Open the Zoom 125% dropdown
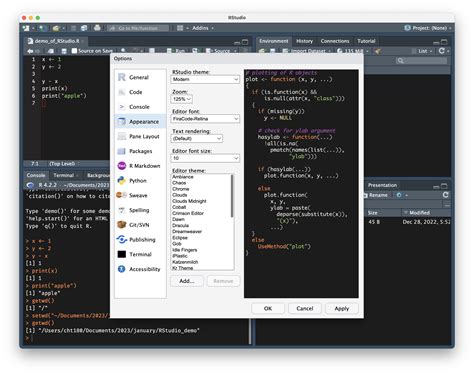The height and width of the screenshot is (374, 474). tap(181, 99)
